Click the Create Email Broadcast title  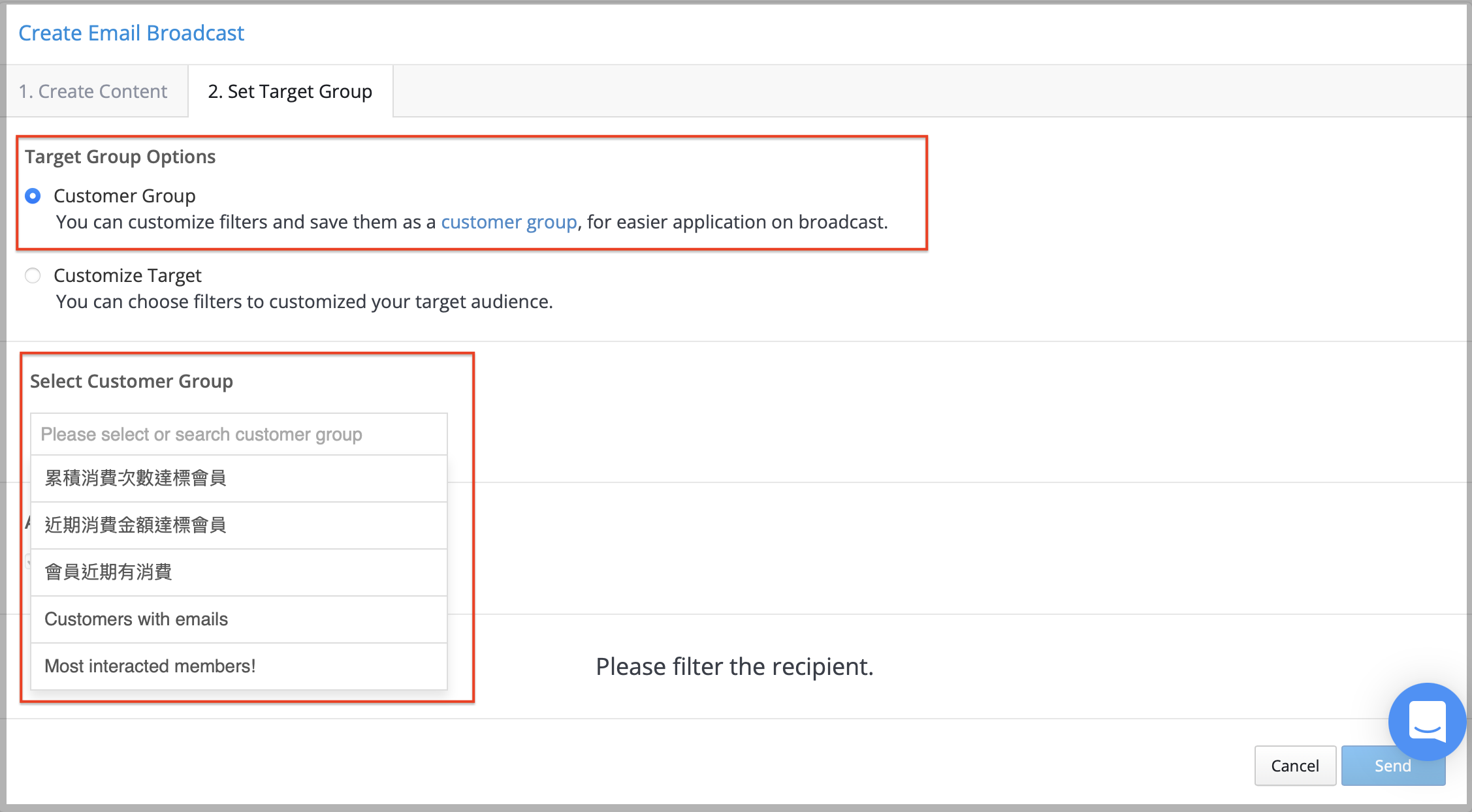pos(131,33)
